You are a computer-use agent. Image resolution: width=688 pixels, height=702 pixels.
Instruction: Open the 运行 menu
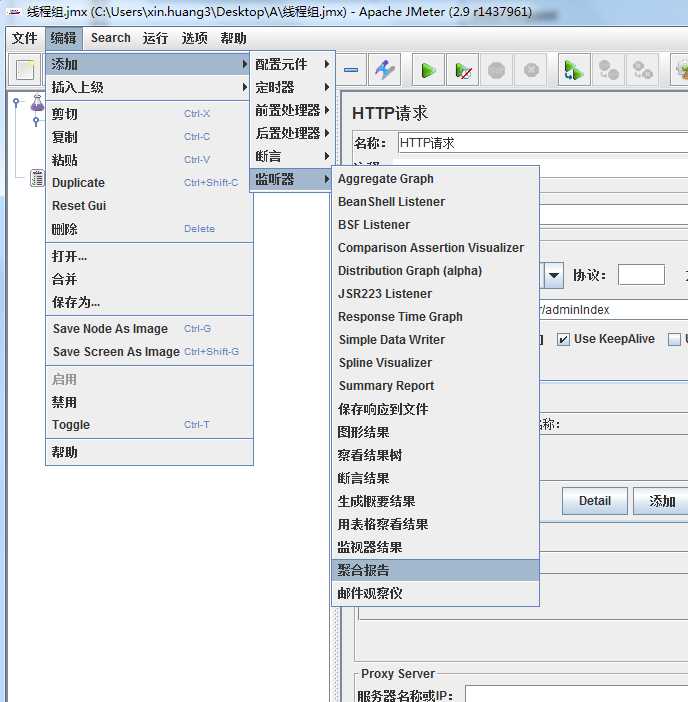pos(155,38)
